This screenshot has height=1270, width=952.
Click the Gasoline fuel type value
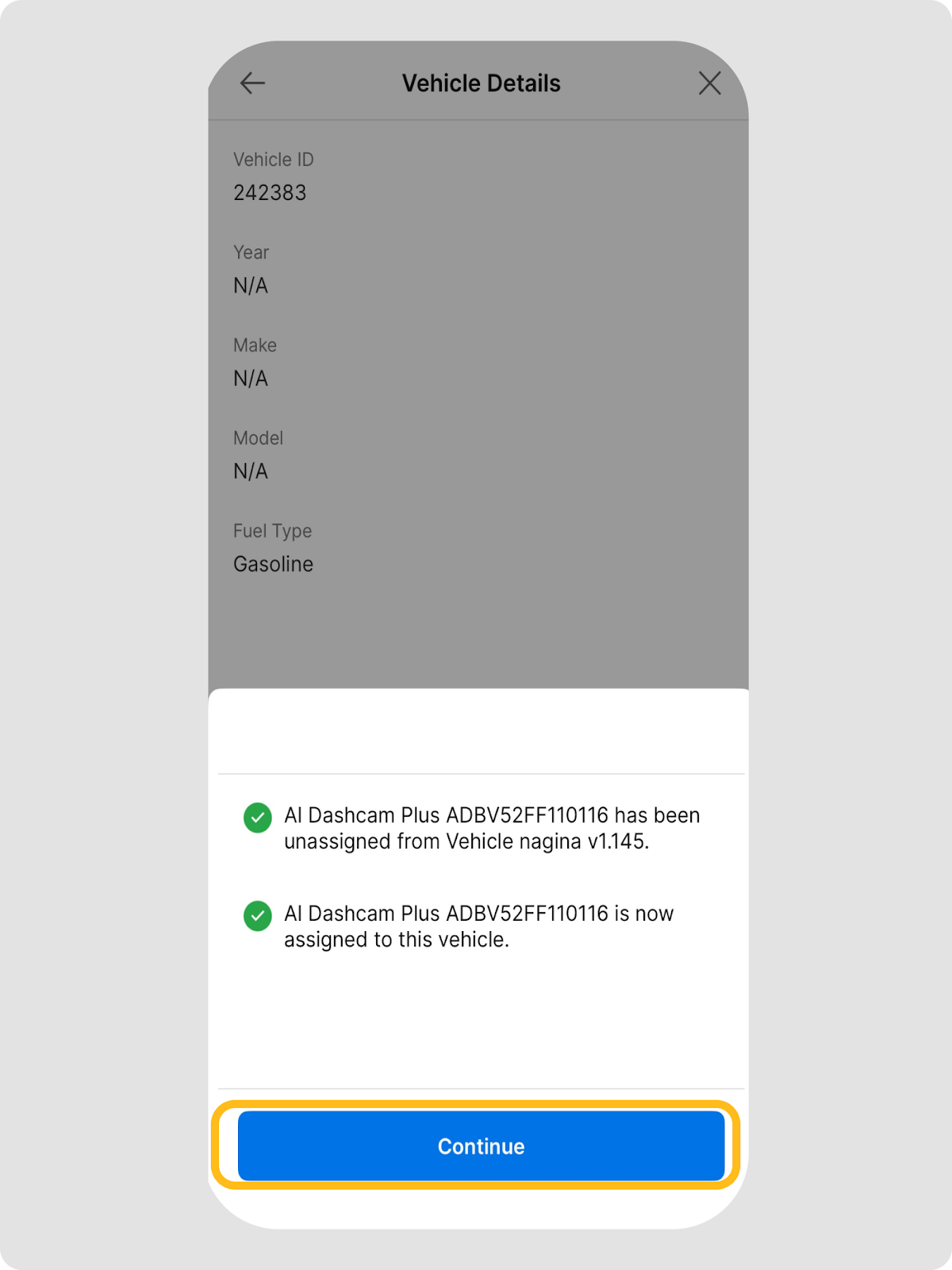[273, 564]
